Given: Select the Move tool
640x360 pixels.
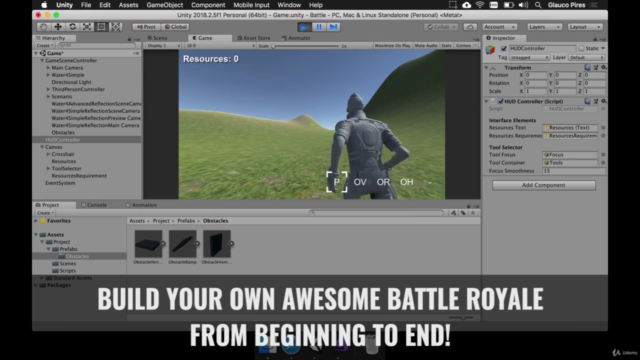Looking at the screenshot, I should 58,27.
